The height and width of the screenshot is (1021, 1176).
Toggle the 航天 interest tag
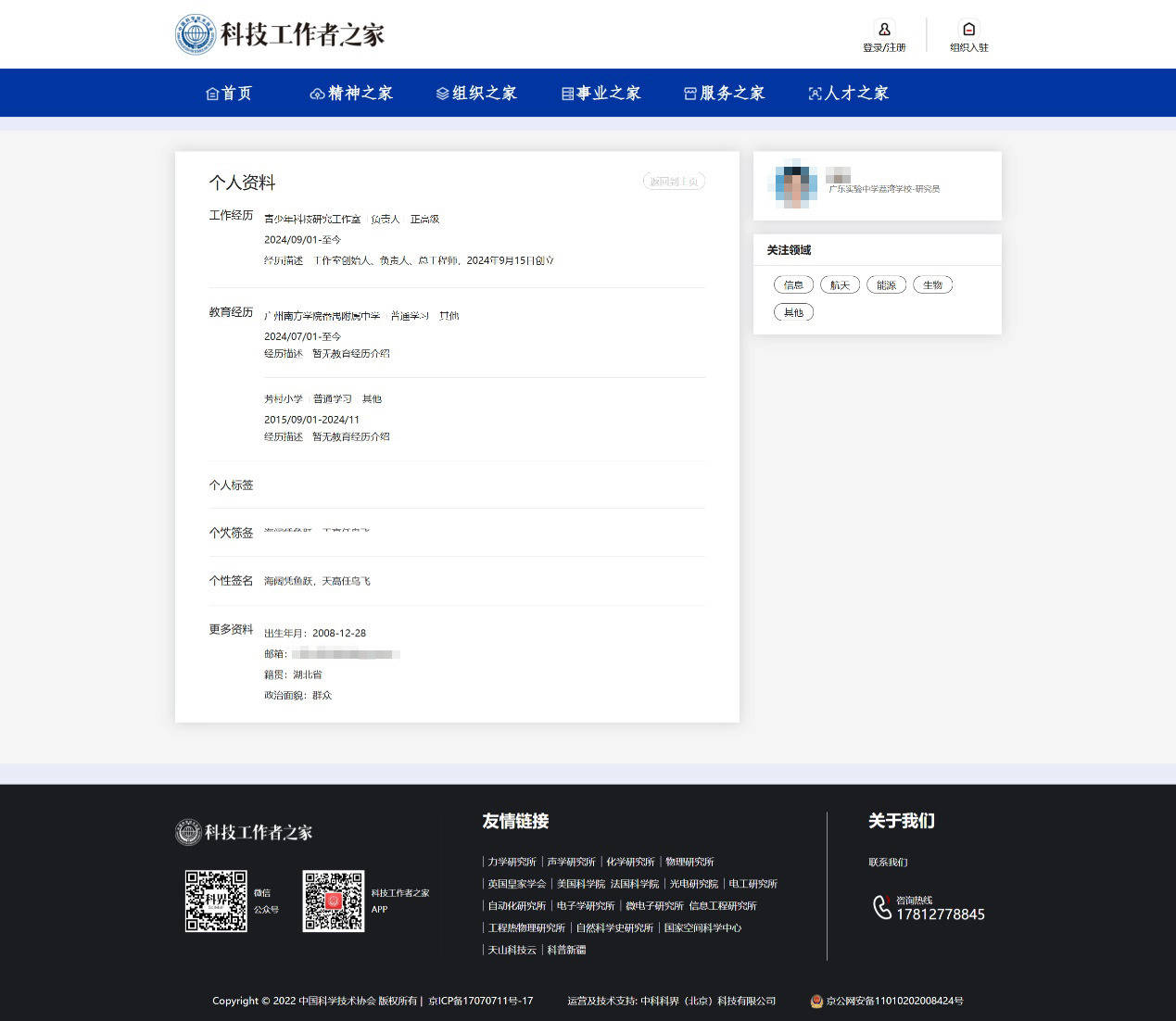(840, 284)
